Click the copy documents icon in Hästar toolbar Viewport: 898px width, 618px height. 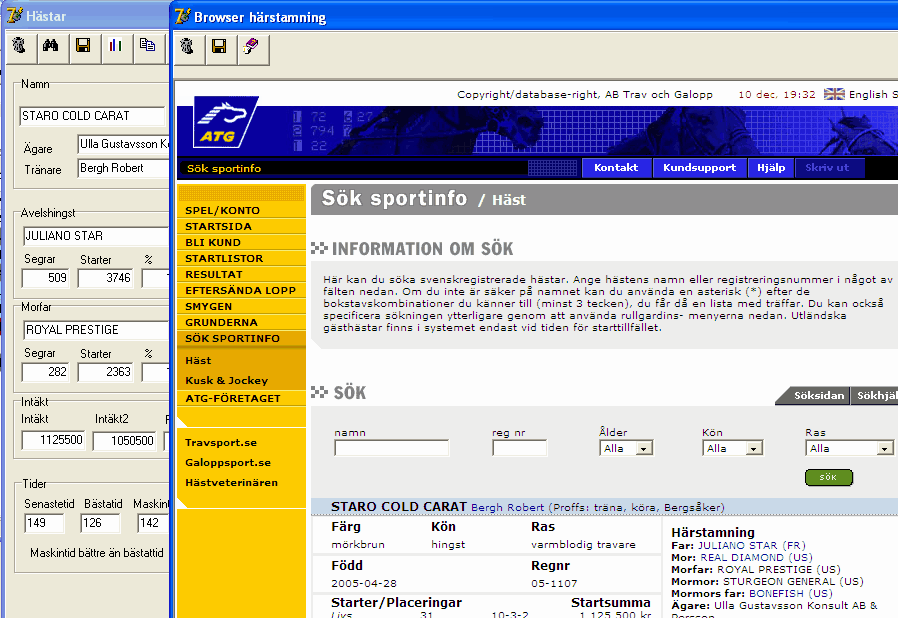tap(147, 46)
